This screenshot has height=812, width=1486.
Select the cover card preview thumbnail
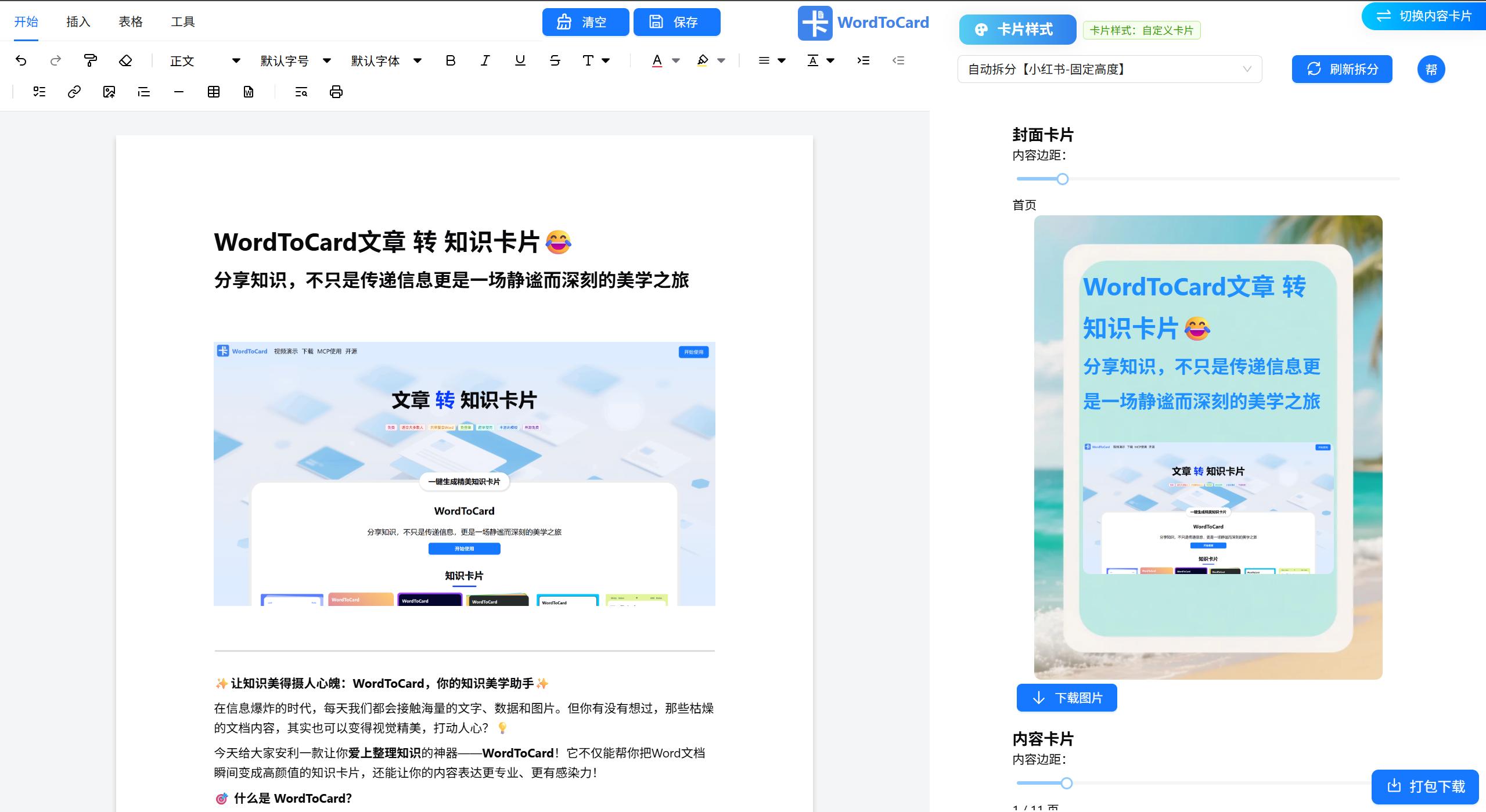(1208, 447)
